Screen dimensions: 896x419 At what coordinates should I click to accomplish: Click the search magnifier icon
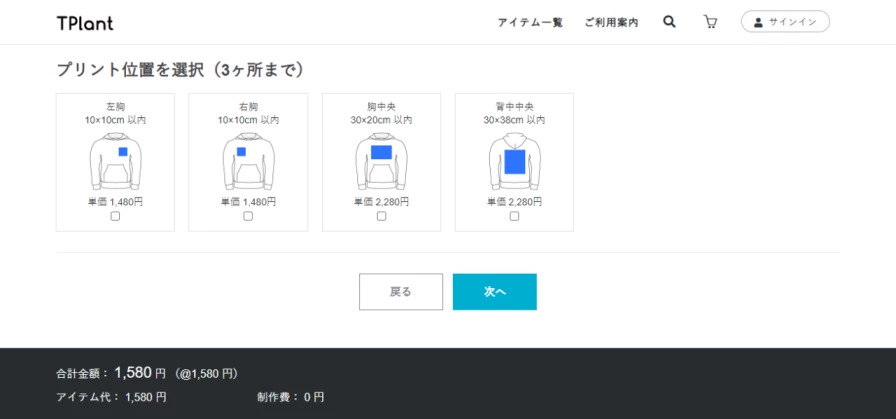[669, 22]
